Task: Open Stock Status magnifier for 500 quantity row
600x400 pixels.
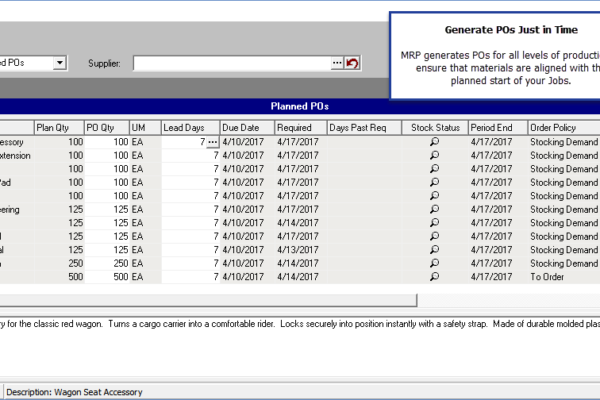Action: [x=434, y=277]
